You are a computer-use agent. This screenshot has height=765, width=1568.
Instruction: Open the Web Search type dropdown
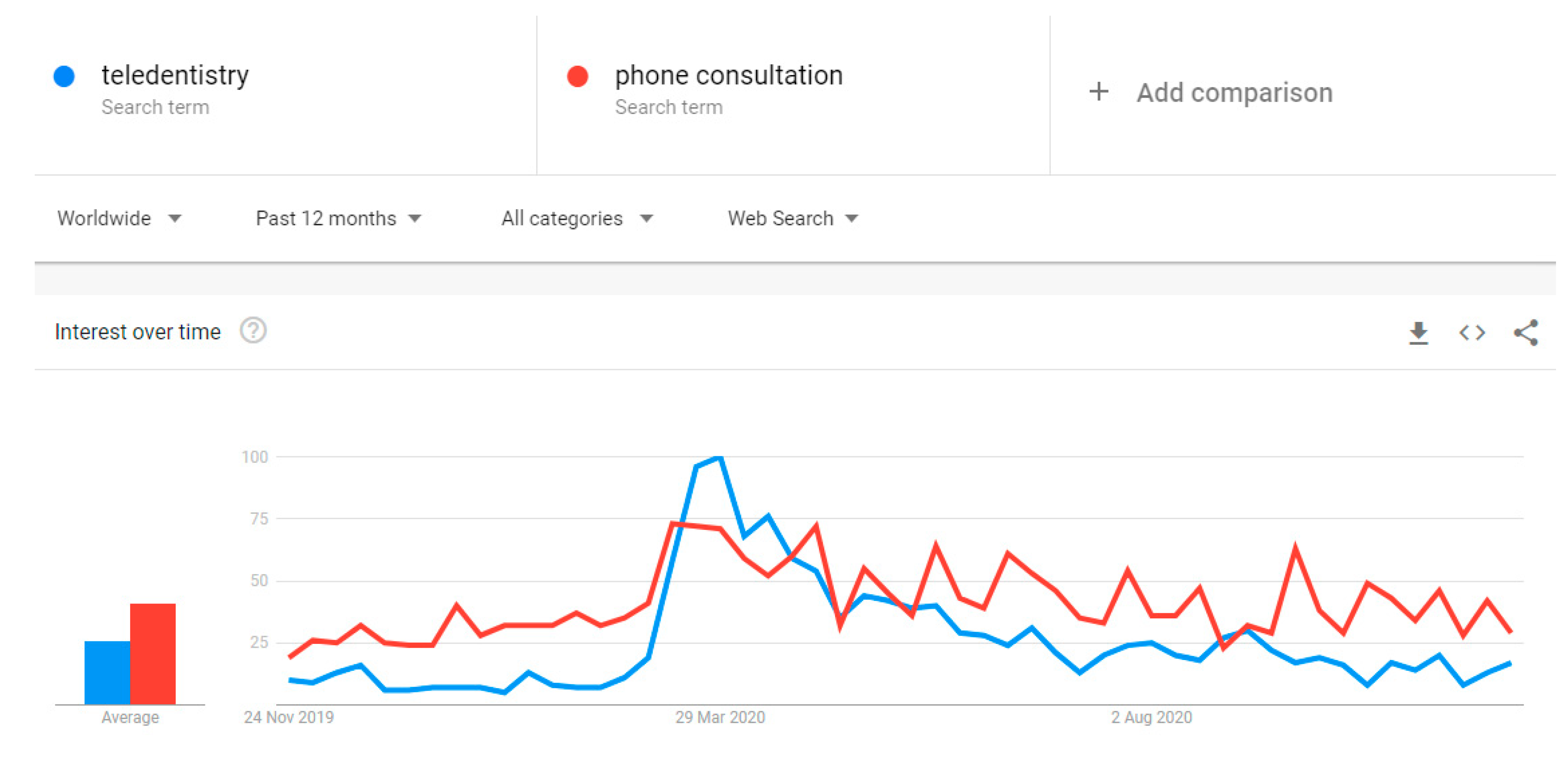(x=792, y=219)
